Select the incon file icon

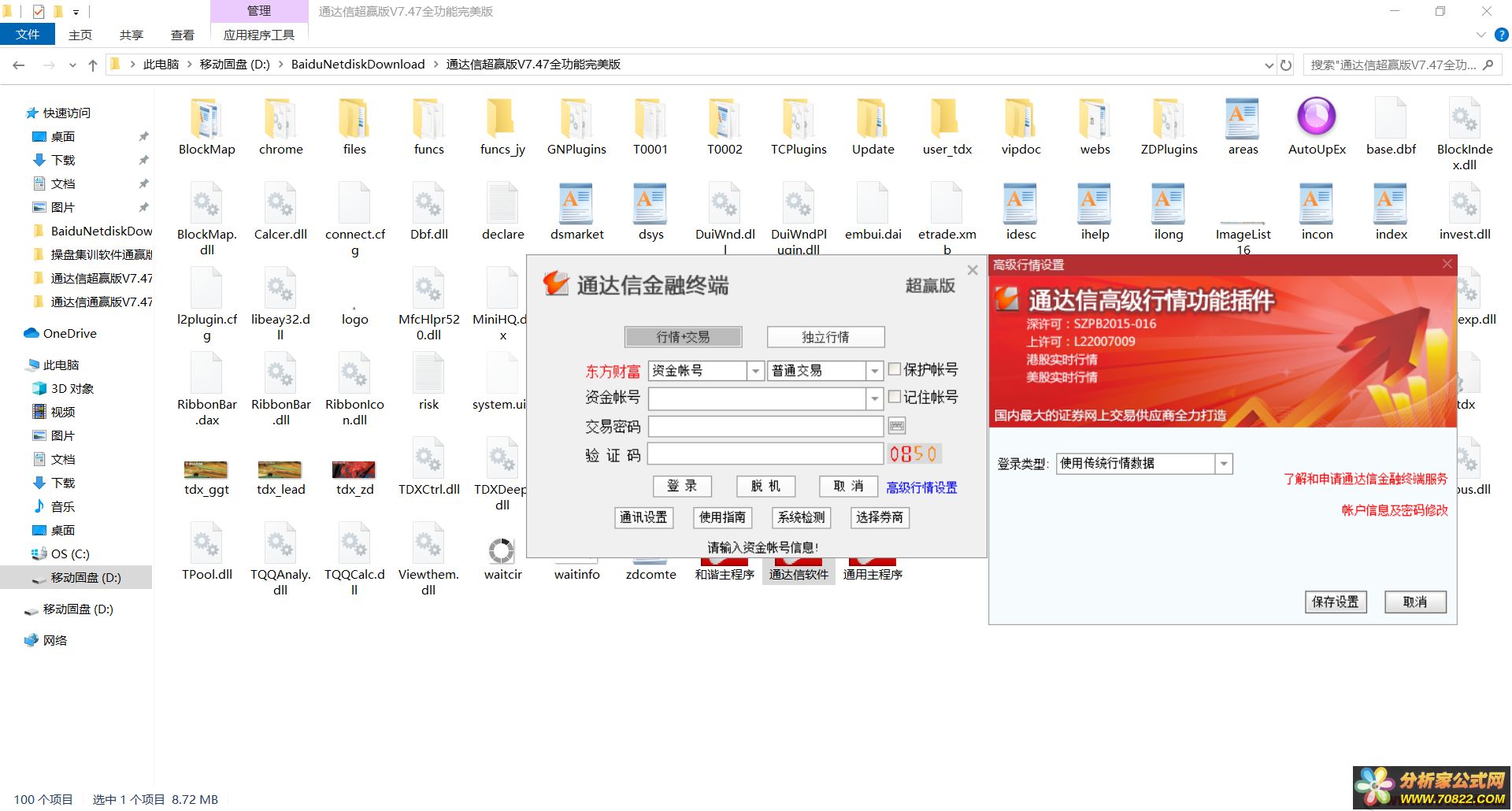point(1317,204)
